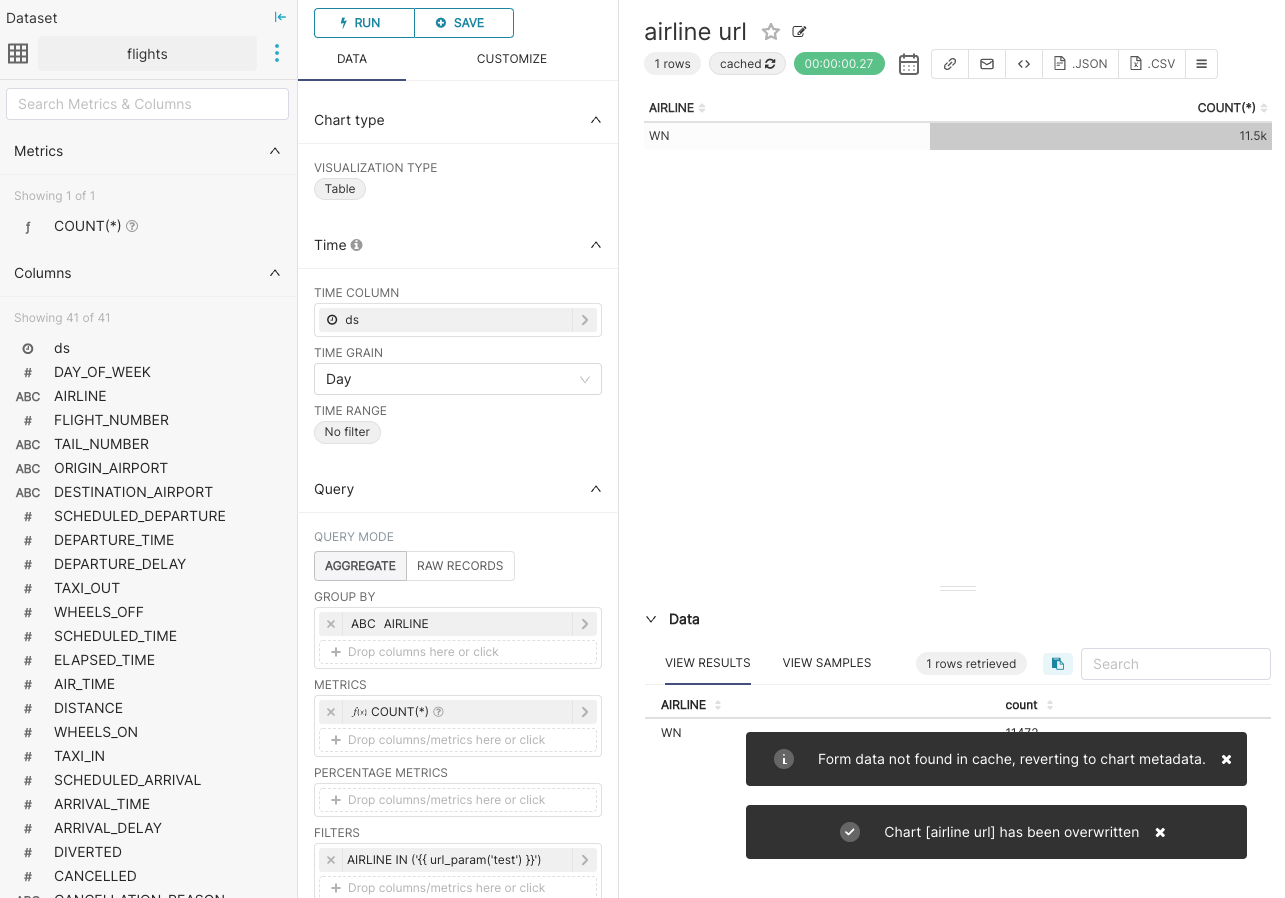Add a metric in Metrics drop zone
This screenshot has width=1285, height=898.
click(x=458, y=740)
